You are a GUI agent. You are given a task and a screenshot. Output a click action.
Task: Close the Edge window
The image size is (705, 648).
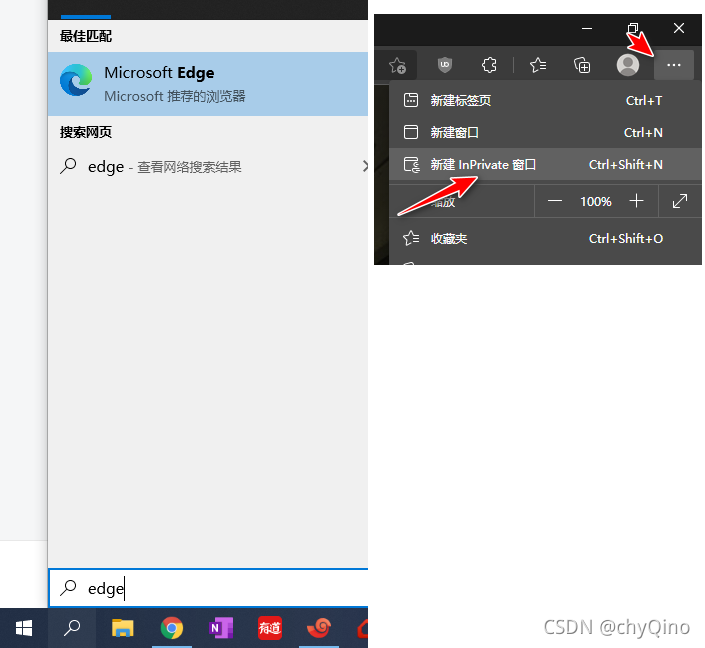pyautogui.click(x=678, y=28)
